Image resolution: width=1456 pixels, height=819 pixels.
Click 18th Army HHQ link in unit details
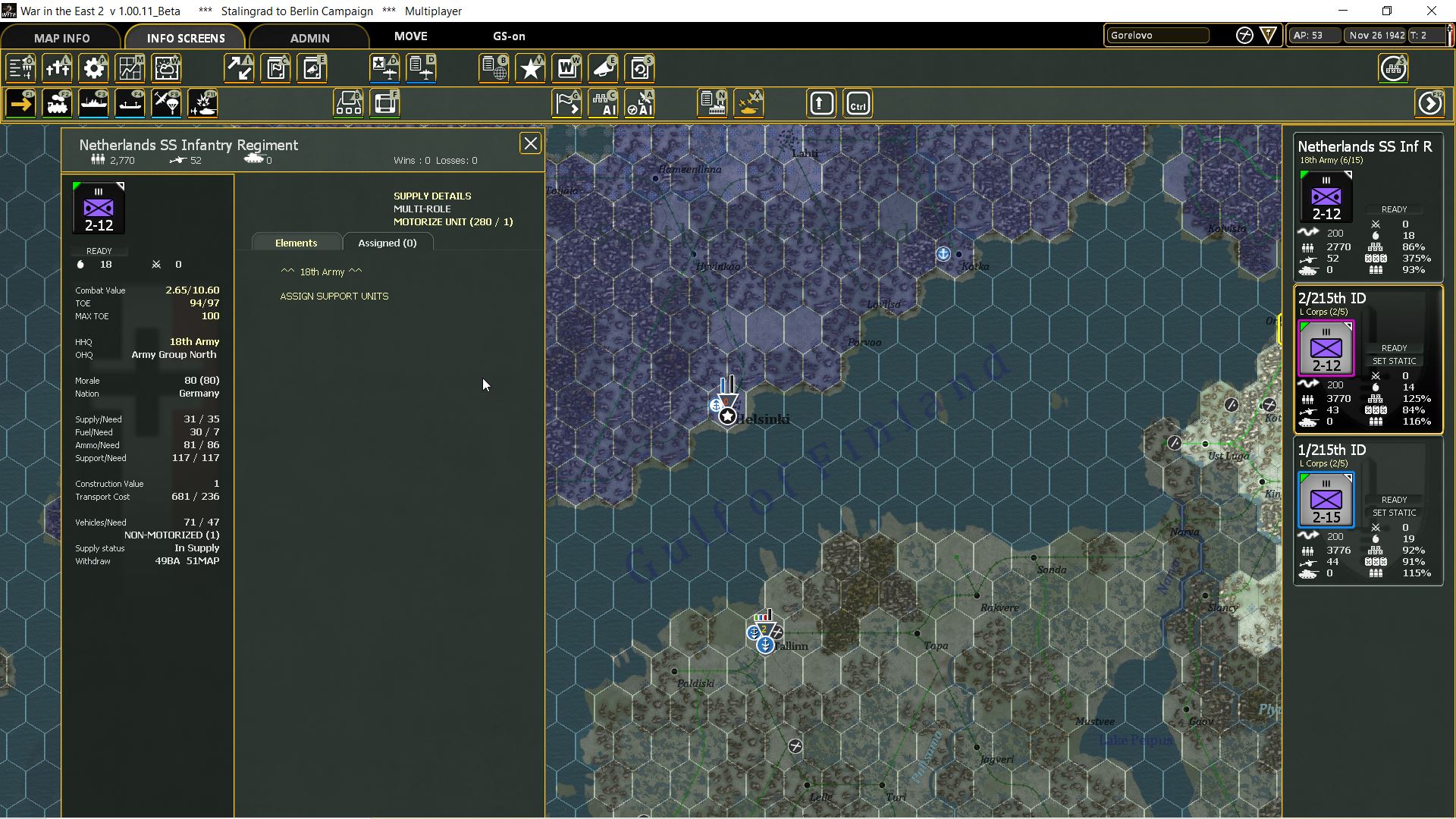194,341
